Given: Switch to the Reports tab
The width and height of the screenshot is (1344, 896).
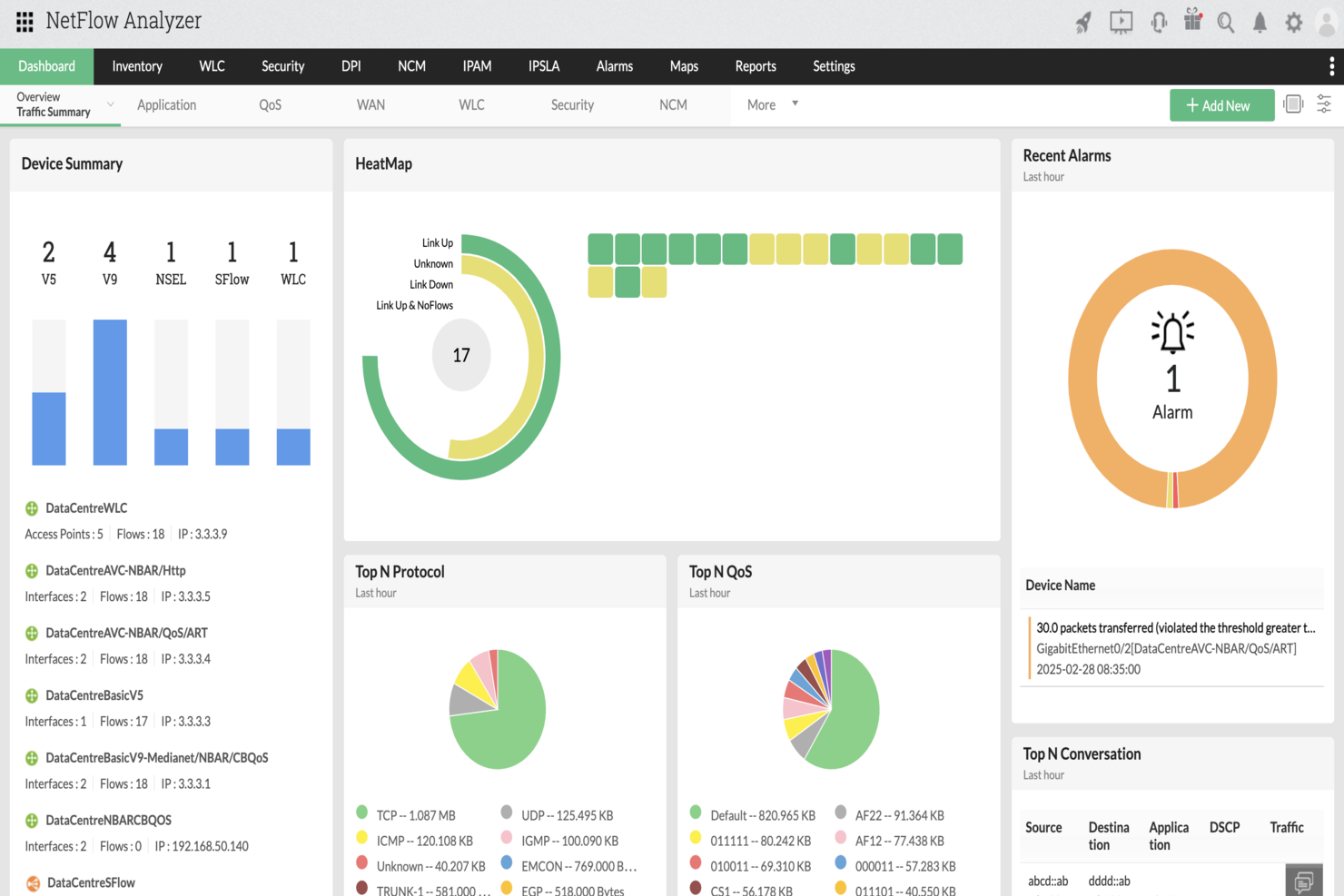Looking at the screenshot, I should tap(756, 66).
